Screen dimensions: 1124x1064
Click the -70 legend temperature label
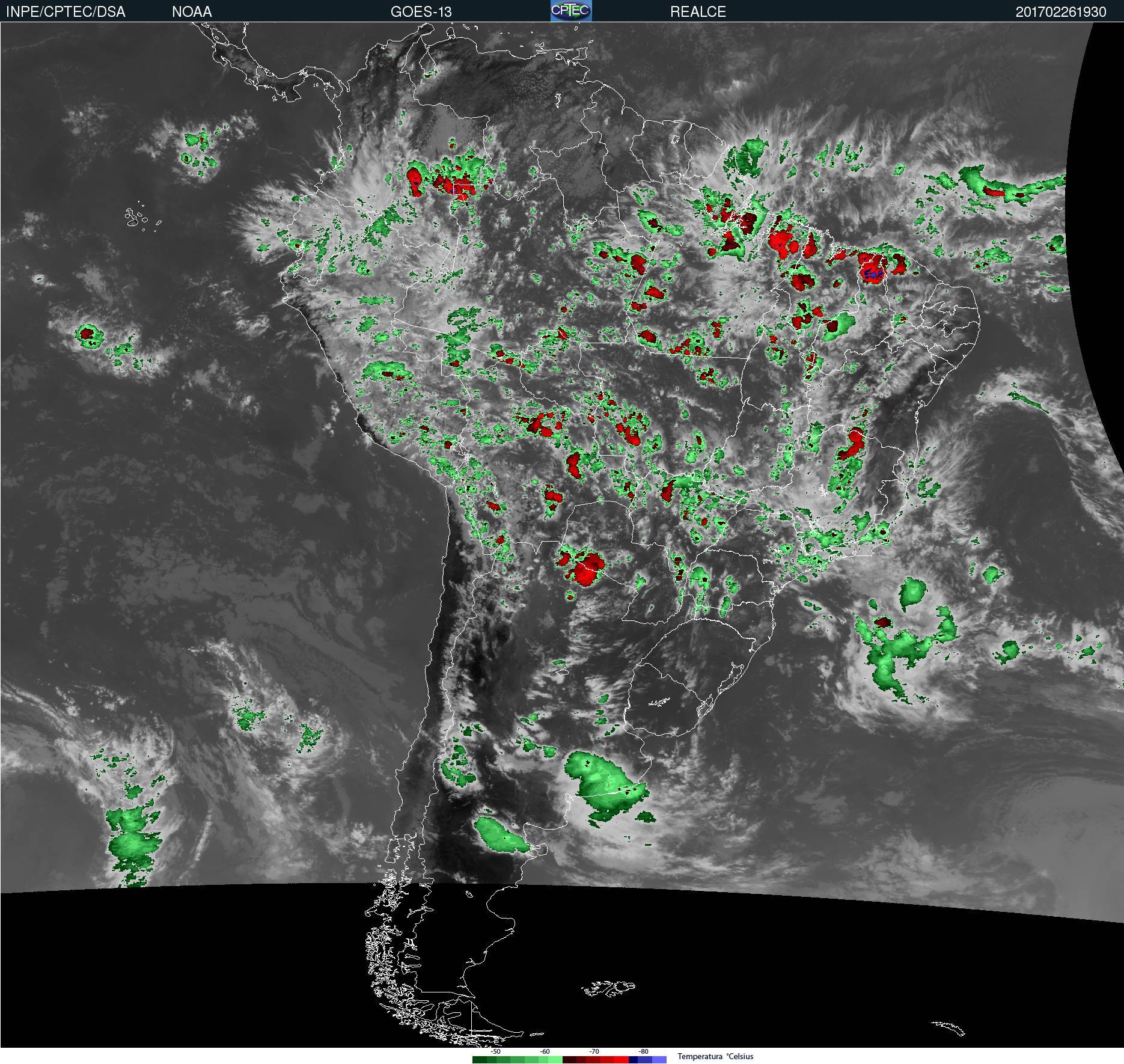click(x=594, y=1051)
